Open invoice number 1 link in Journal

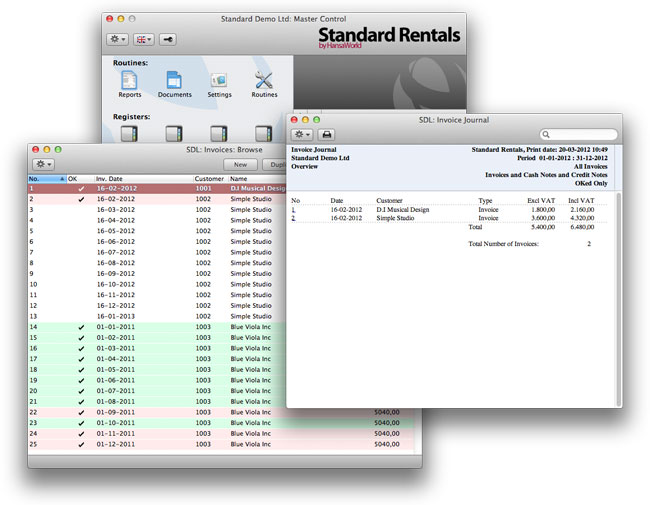pyautogui.click(x=293, y=210)
